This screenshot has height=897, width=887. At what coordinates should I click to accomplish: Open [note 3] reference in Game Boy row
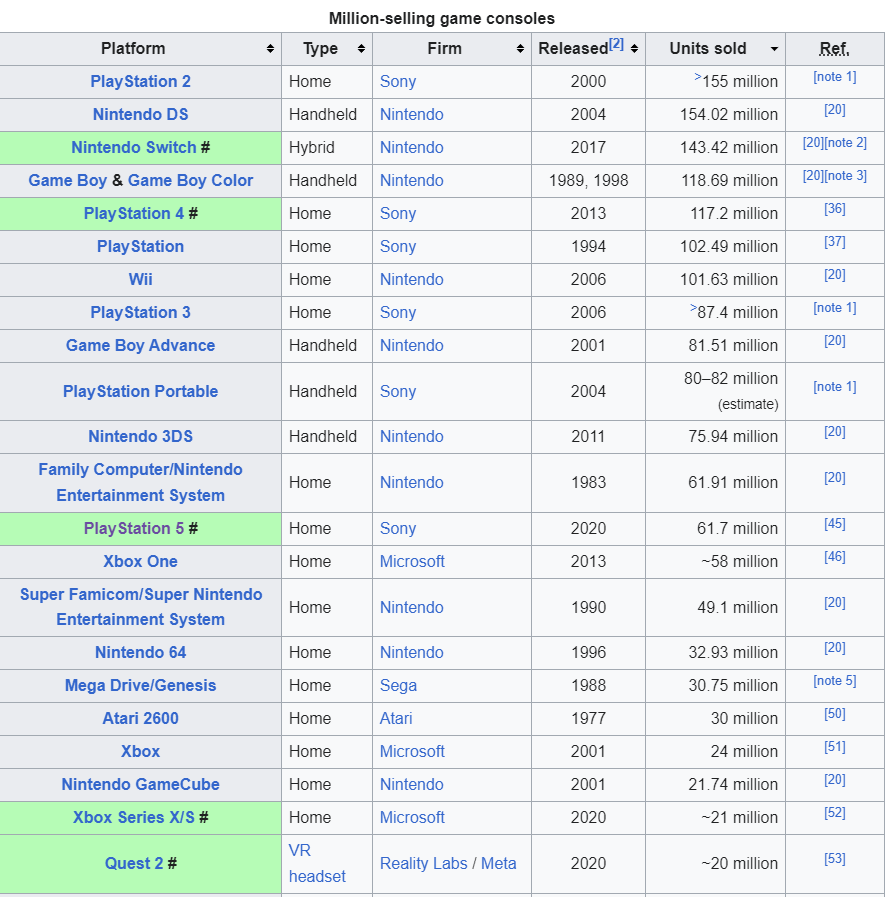(845, 176)
